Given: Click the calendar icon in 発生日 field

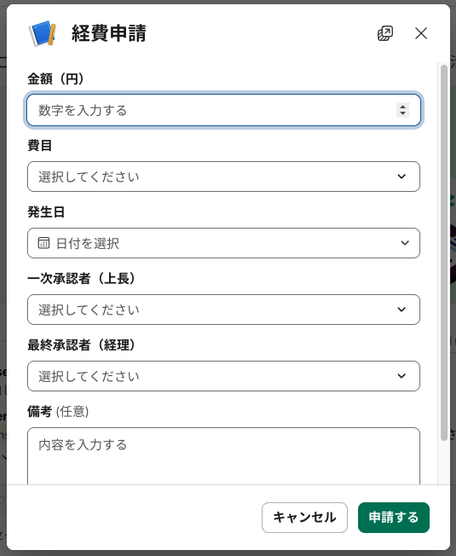Looking at the screenshot, I should tap(44, 243).
